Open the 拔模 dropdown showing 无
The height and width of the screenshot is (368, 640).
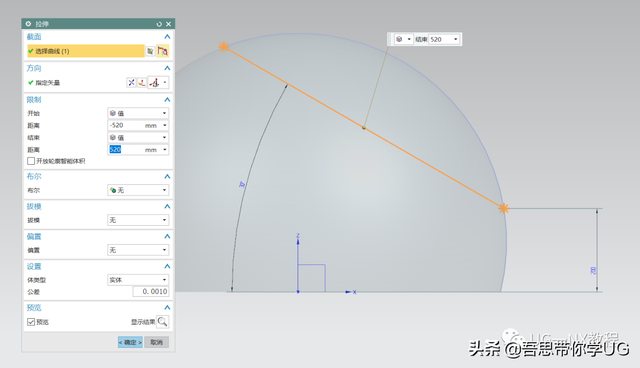138,220
